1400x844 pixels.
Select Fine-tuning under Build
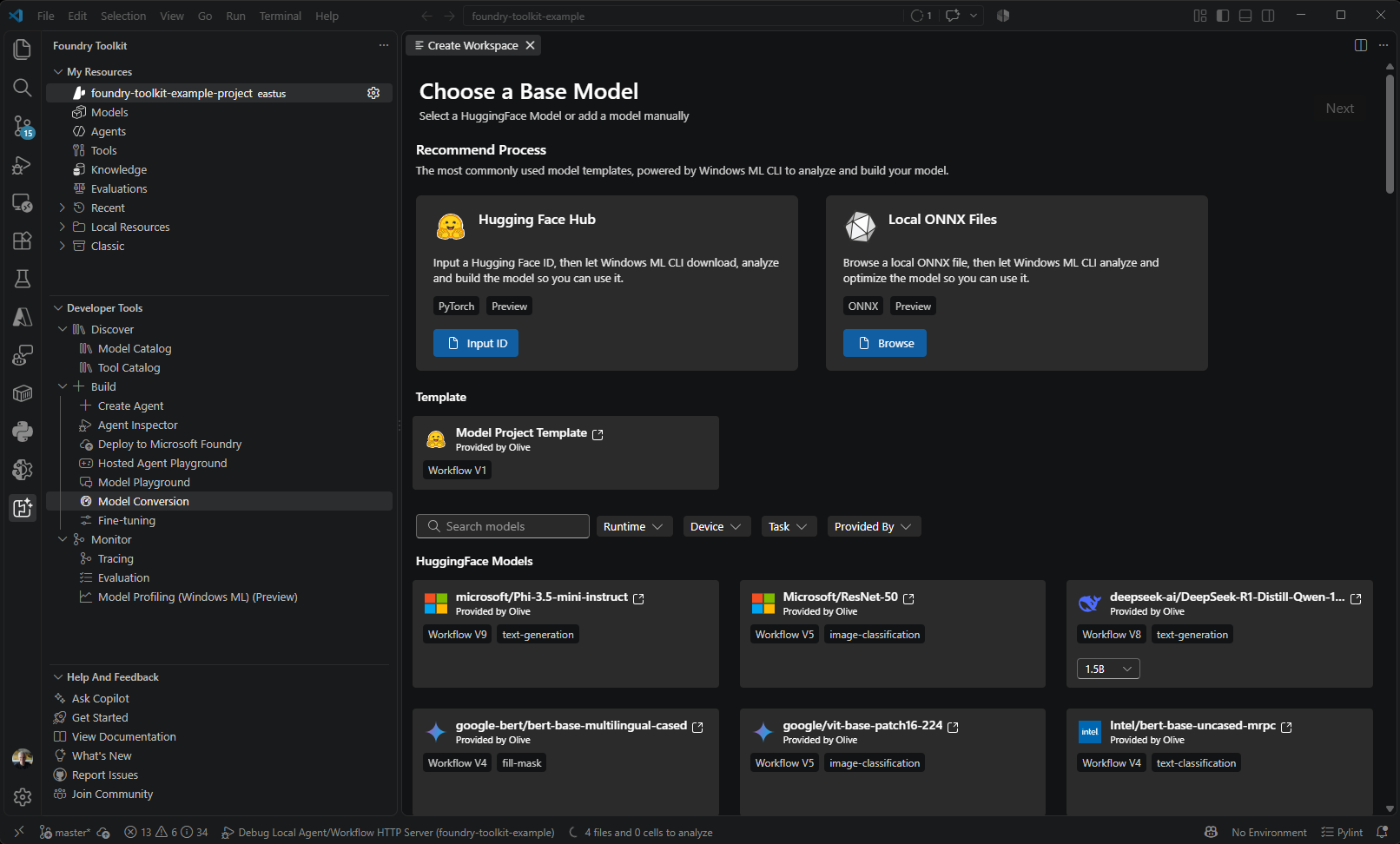coord(127,520)
